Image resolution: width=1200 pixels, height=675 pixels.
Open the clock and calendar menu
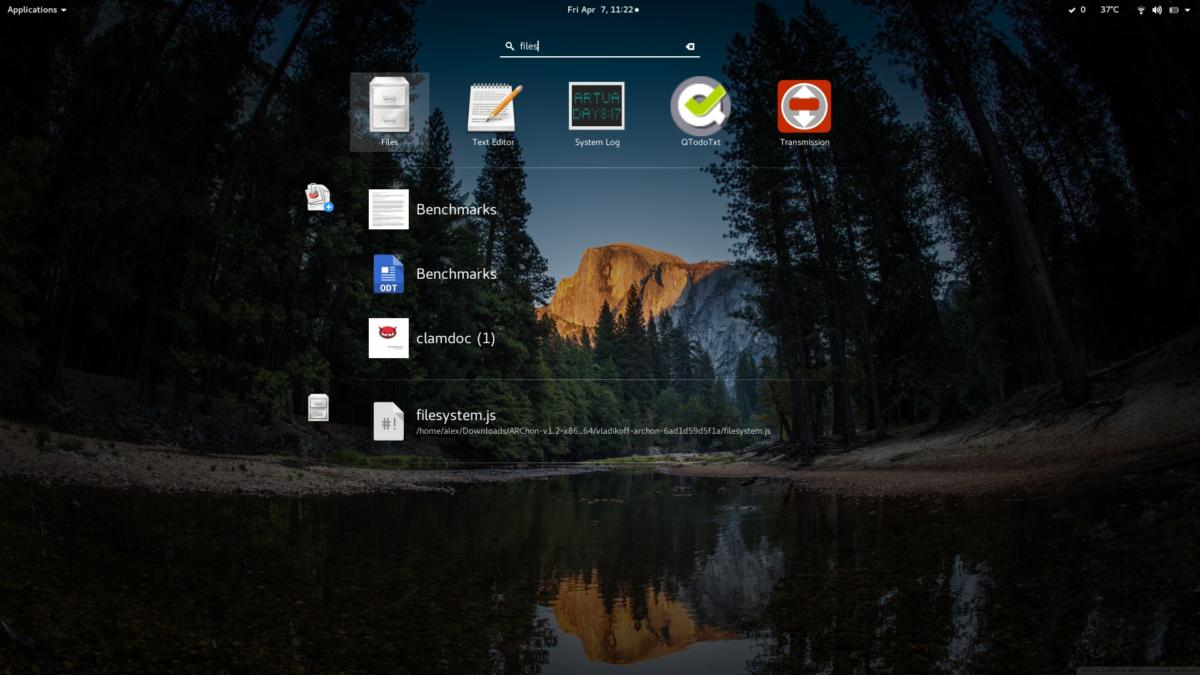pyautogui.click(x=603, y=9)
